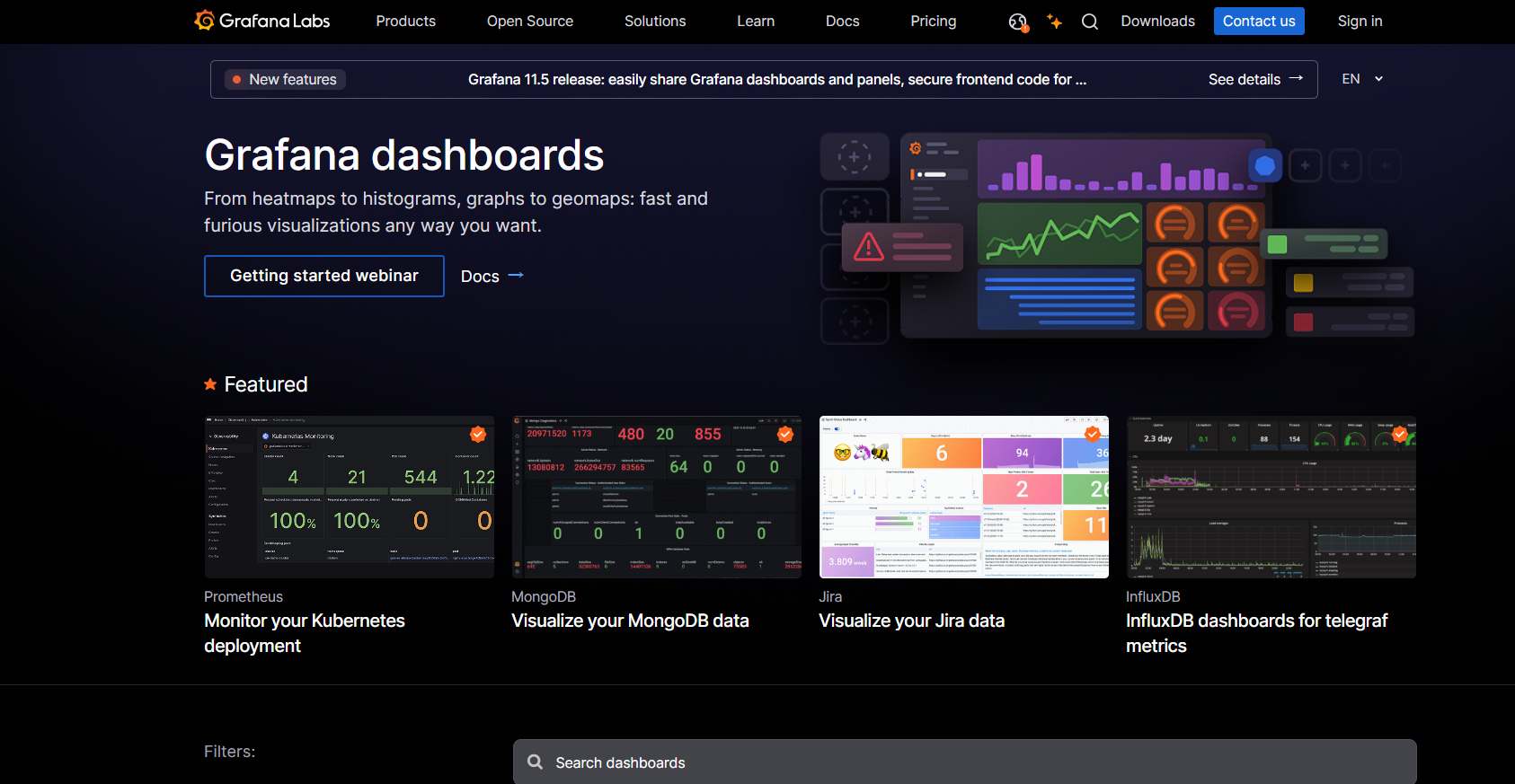This screenshot has height=784, width=1515.
Task: Expand the EN language selector
Action: [x=1362, y=79]
